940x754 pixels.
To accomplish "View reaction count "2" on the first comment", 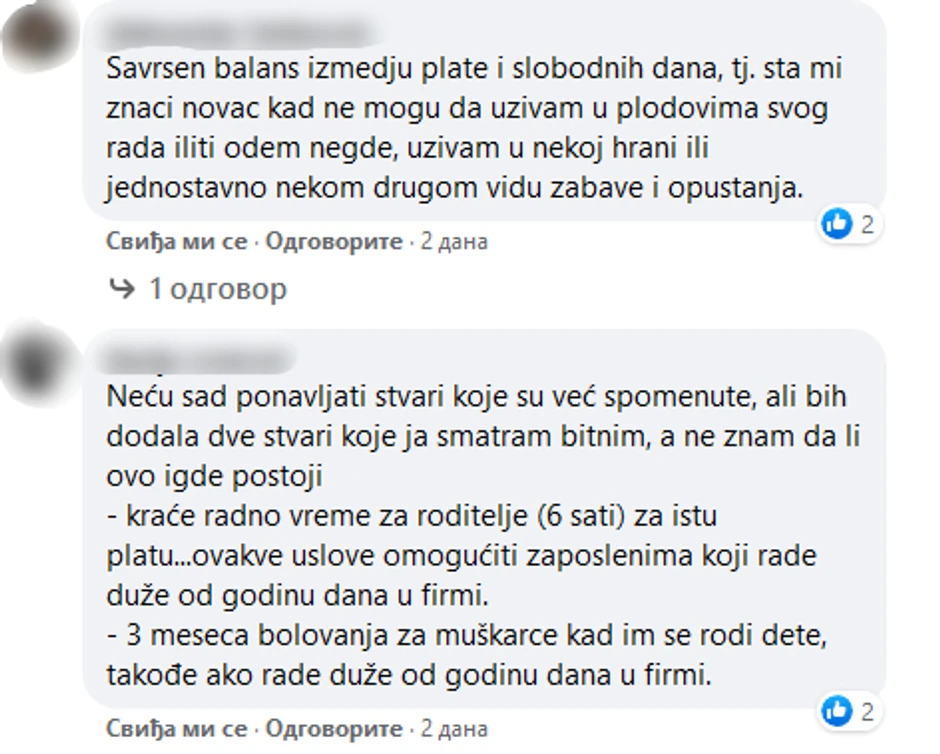I will (866, 224).
